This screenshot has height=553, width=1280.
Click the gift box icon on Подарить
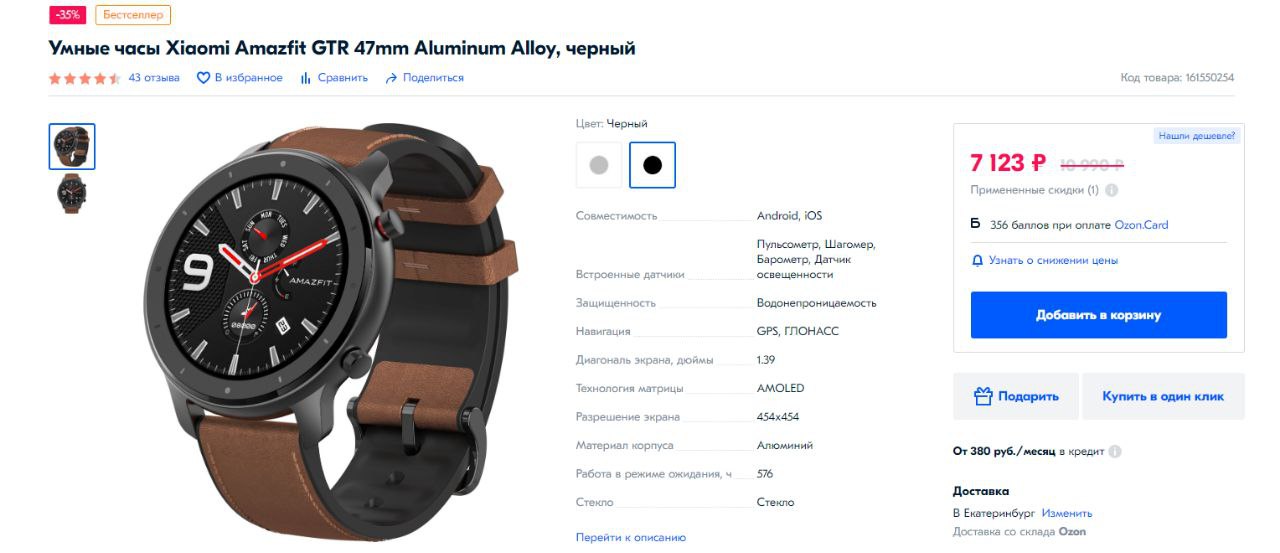click(x=983, y=396)
